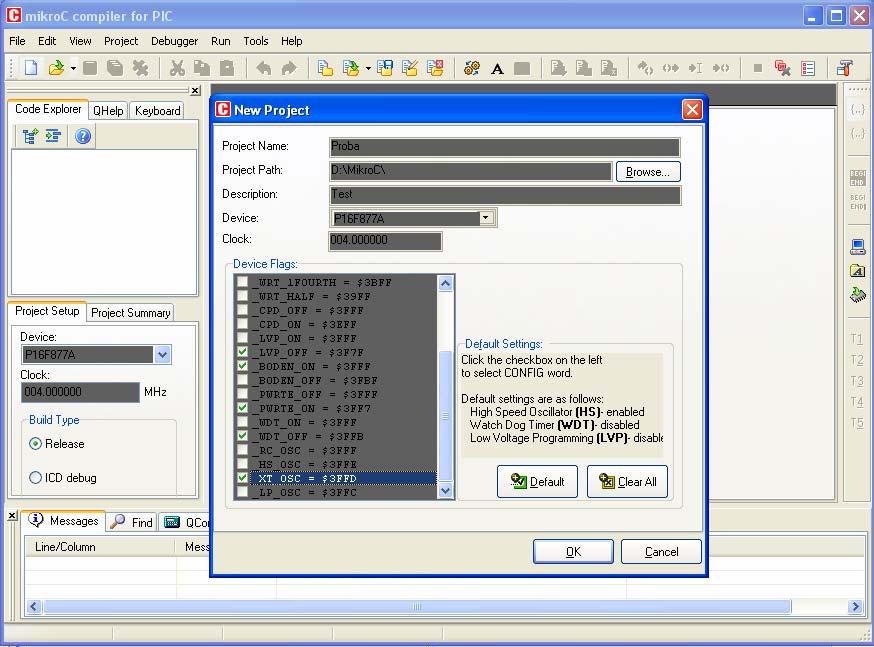Click the T1 marker in right sidebar
Screen dimensions: 874x647
coord(857,339)
